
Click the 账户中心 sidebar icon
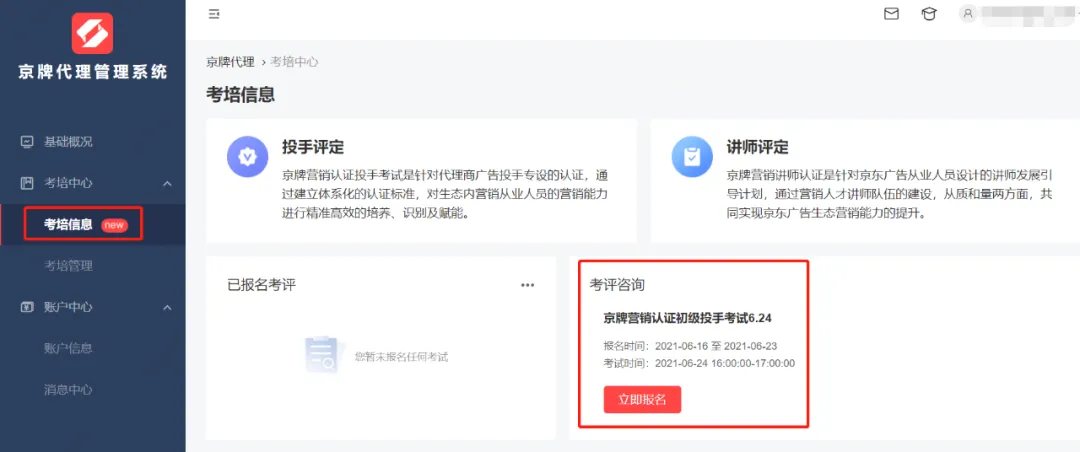[x=28, y=307]
